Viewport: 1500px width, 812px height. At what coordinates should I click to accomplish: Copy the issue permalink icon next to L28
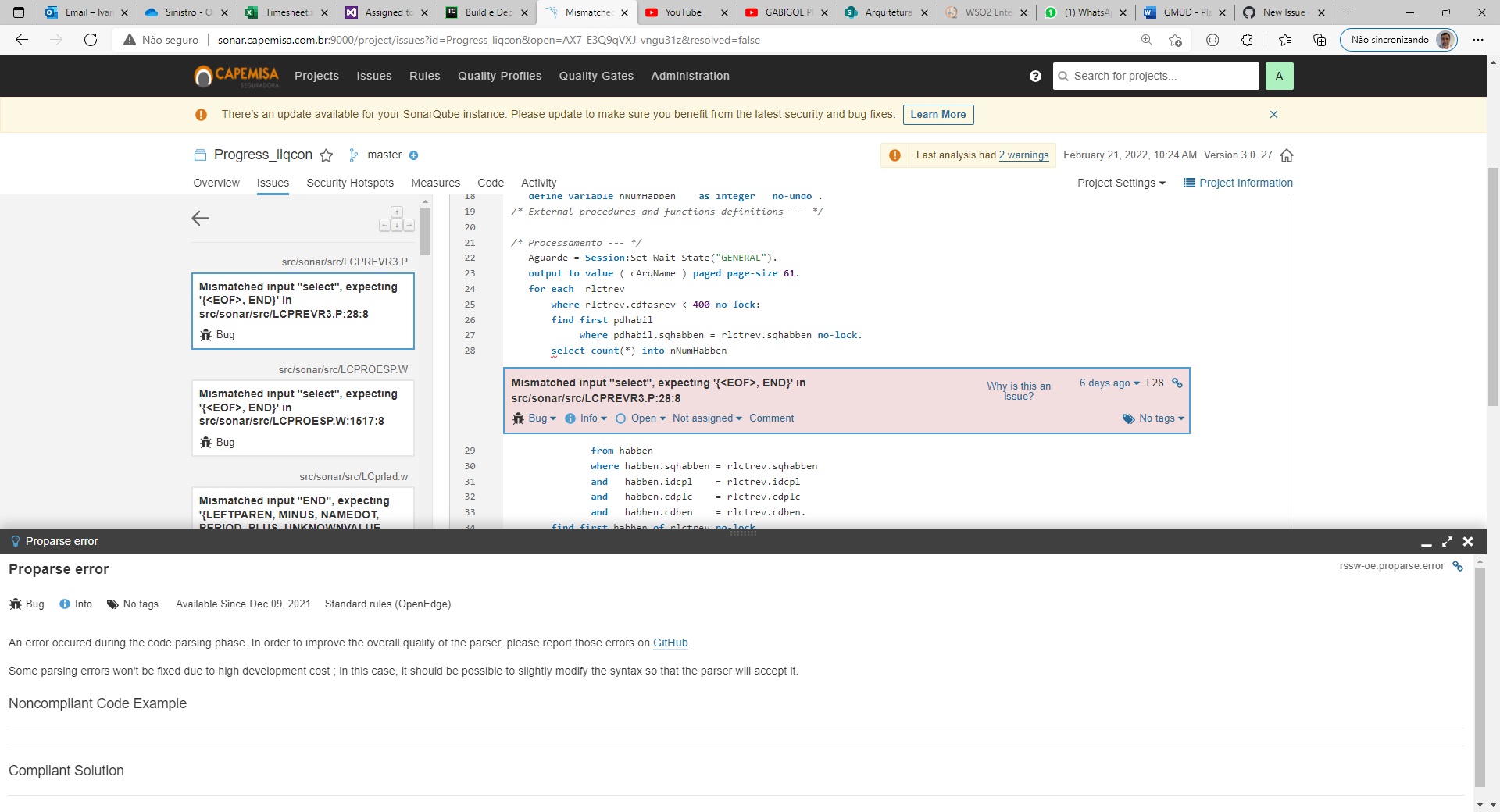[x=1177, y=383]
